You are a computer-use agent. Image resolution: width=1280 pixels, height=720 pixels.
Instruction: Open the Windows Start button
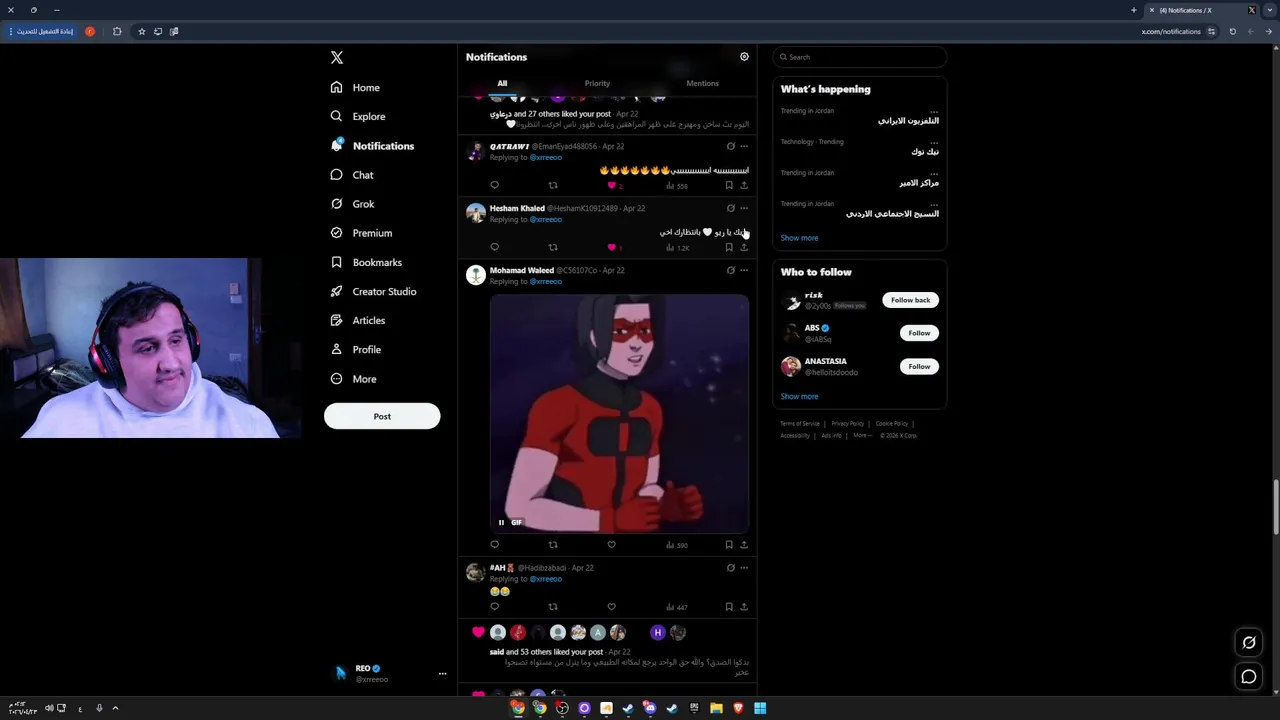[760, 708]
